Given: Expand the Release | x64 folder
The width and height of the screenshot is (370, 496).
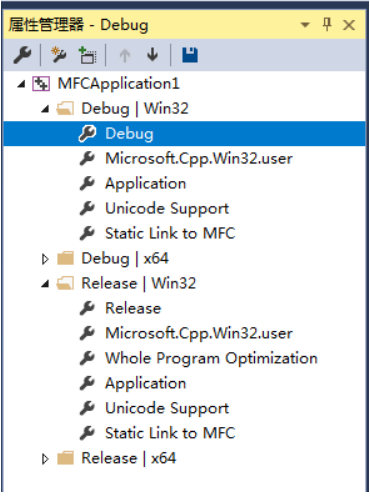Looking at the screenshot, I should click(45, 459).
